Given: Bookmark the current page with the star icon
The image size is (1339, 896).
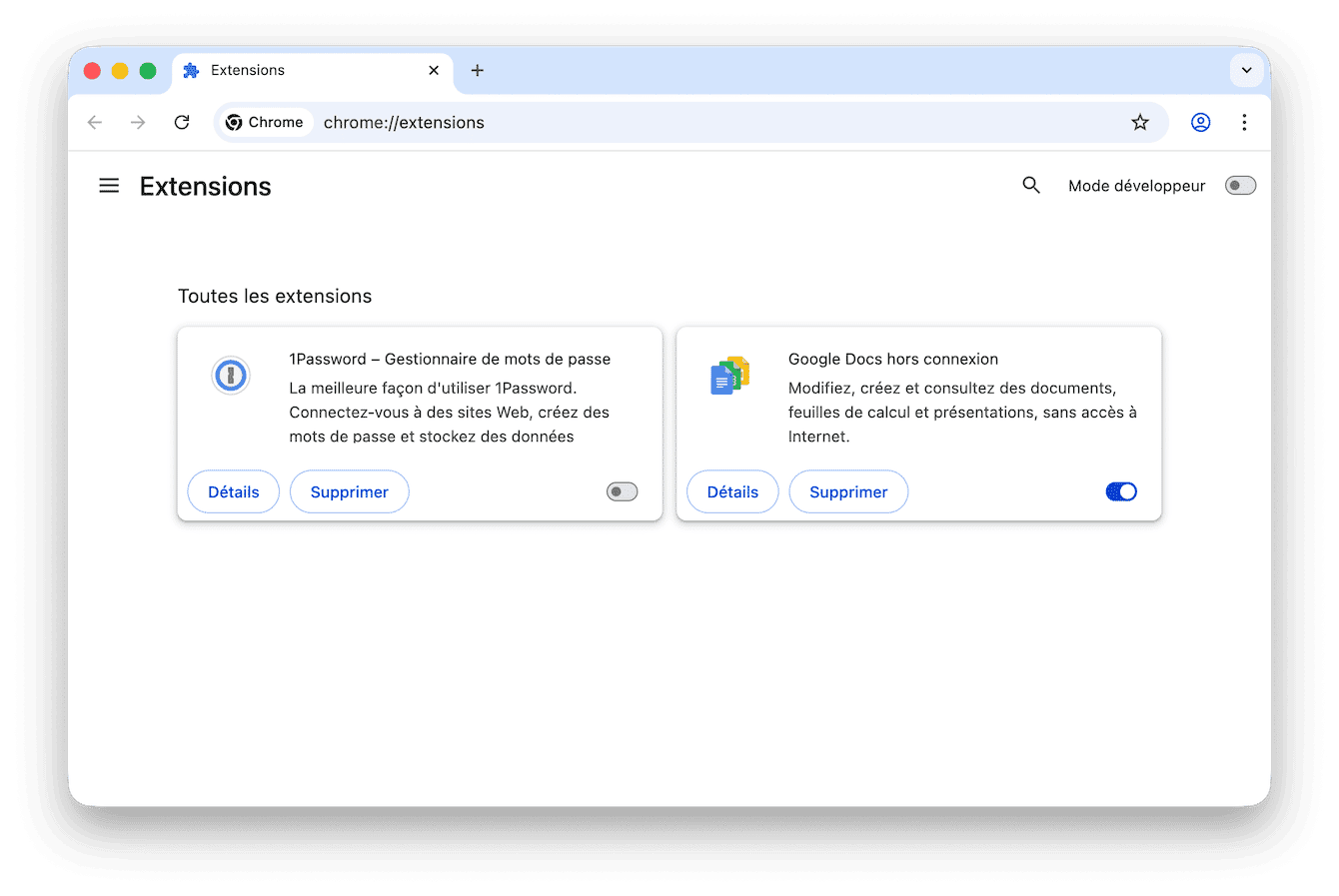Looking at the screenshot, I should [1140, 122].
